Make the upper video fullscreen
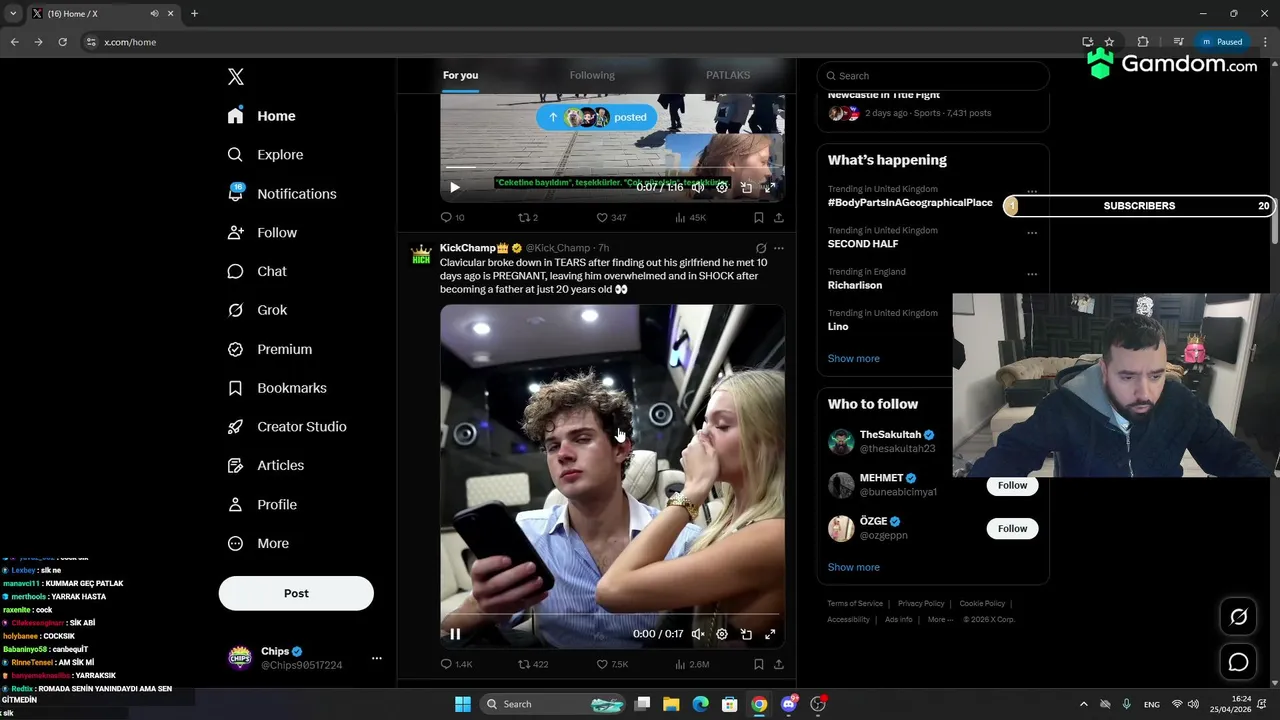 (x=770, y=187)
